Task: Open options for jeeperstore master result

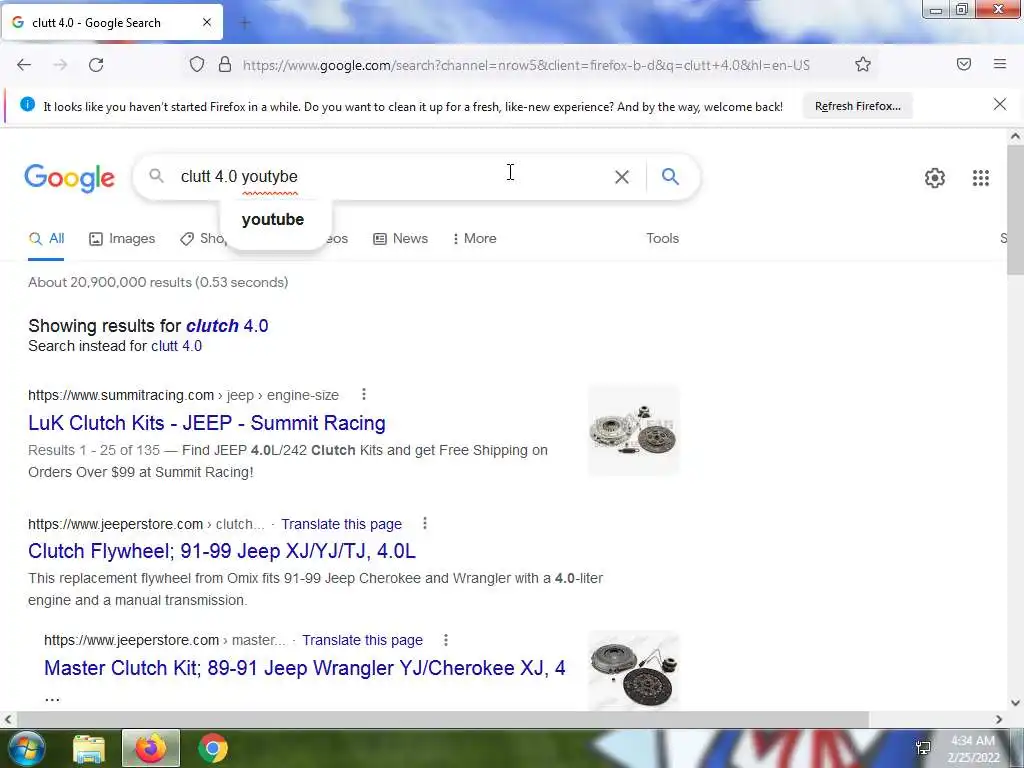Action: click(445, 640)
